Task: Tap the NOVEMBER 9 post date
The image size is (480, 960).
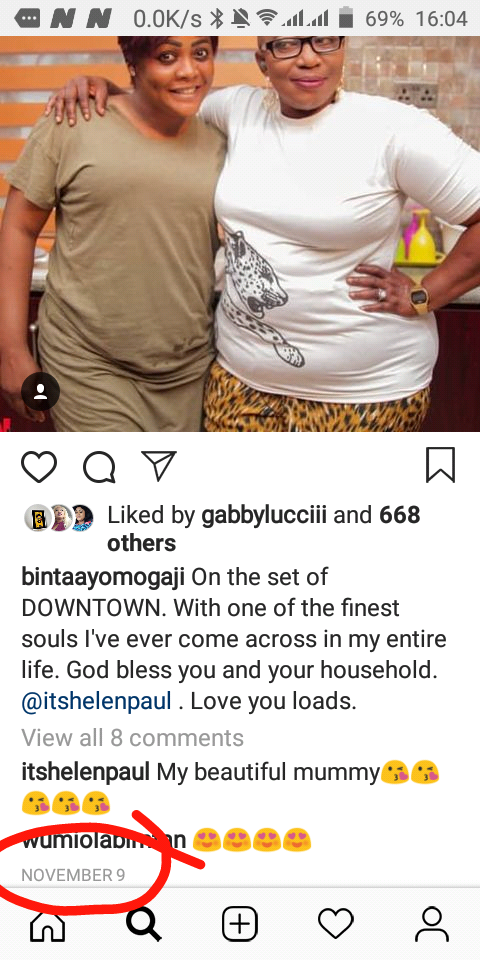Action: click(73, 875)
